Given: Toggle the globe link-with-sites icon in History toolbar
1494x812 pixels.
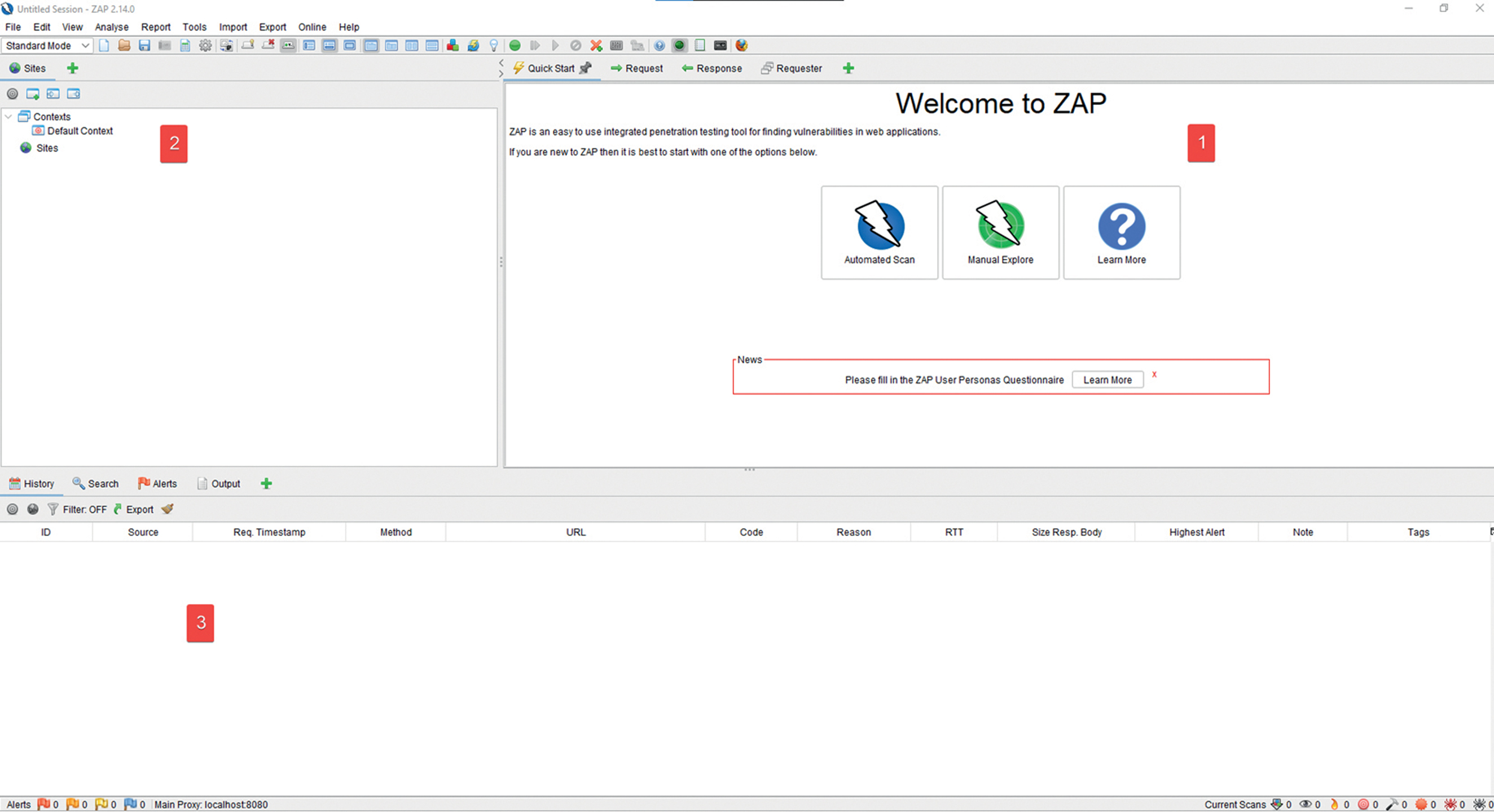Looking at the screenshot, I should [33, 509].
